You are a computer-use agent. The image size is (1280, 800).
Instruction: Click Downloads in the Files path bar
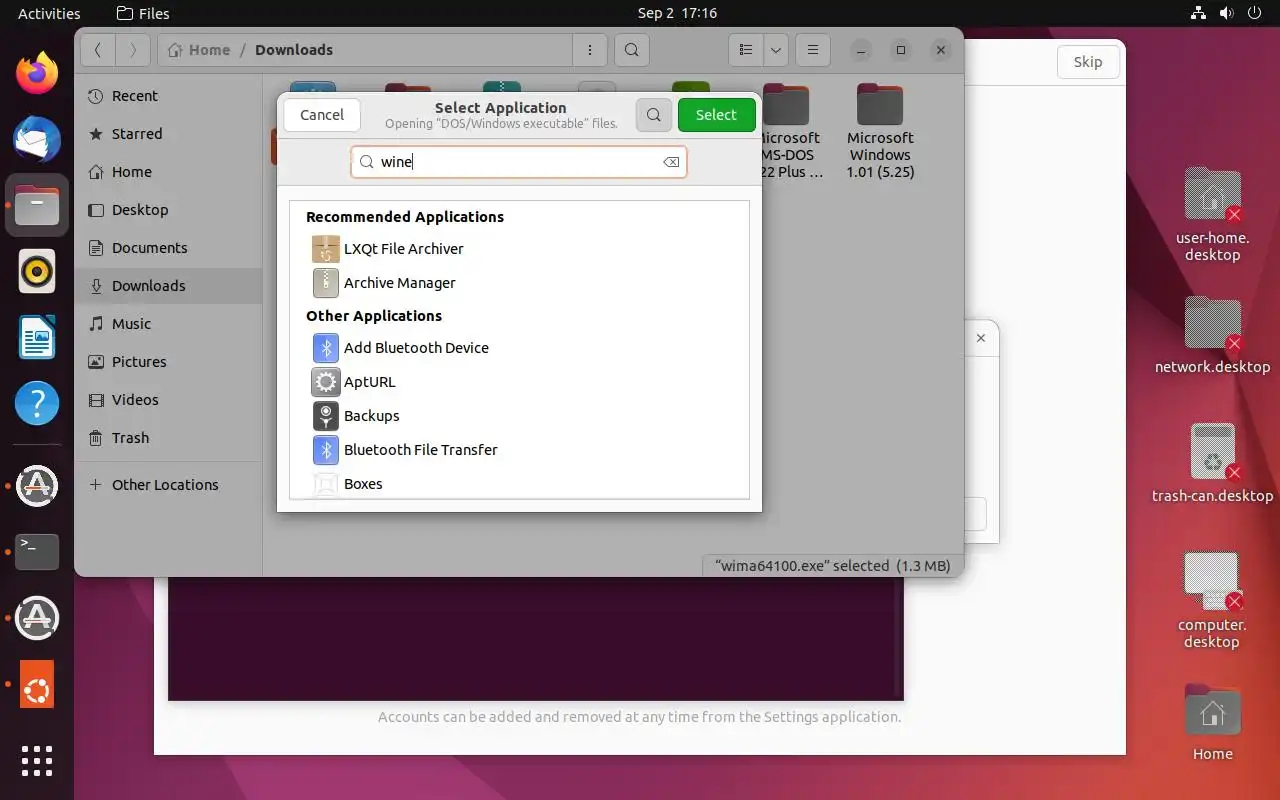coord(294,50)
